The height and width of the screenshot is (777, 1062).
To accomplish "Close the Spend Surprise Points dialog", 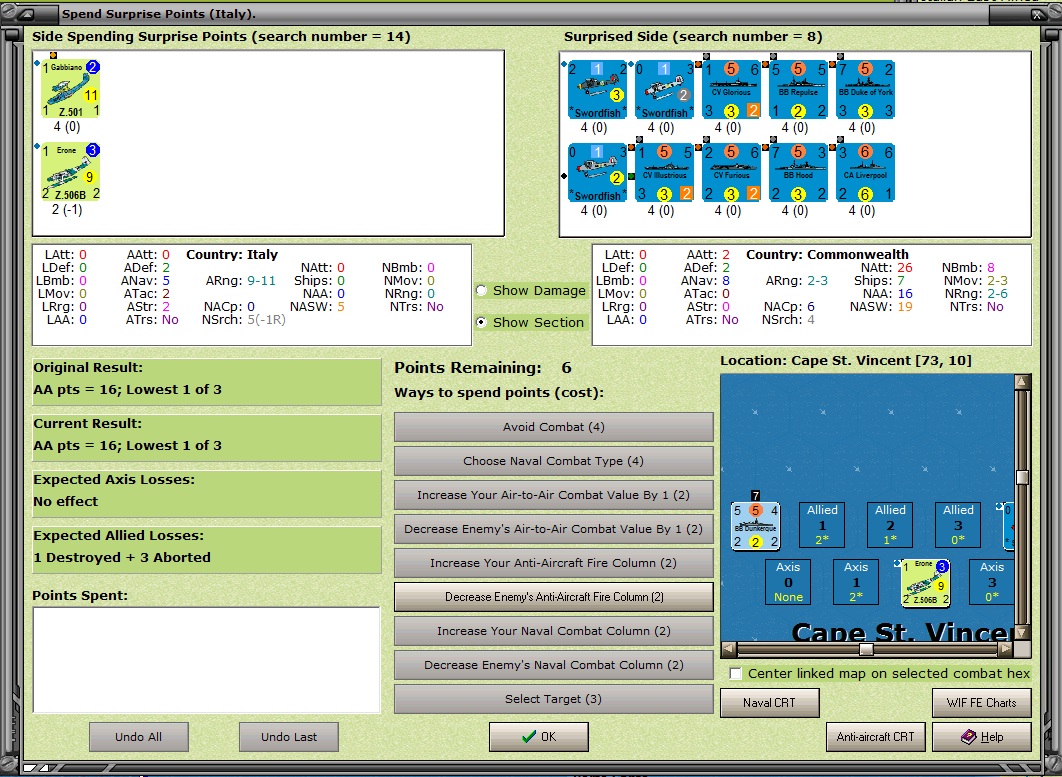I will click(x=1037, y=14).
